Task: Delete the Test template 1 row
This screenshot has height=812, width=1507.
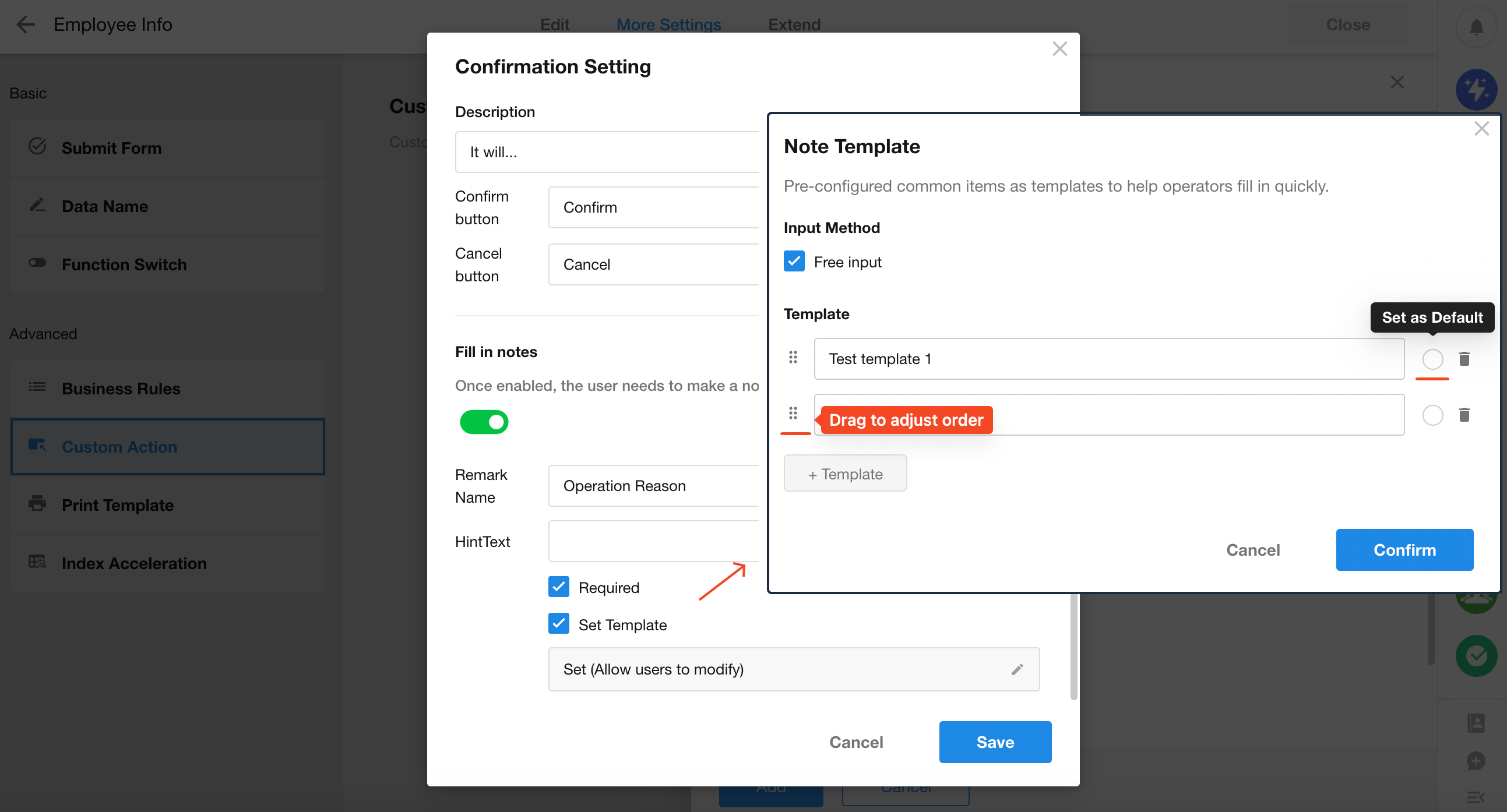Action: click(x=1464, y=358)
